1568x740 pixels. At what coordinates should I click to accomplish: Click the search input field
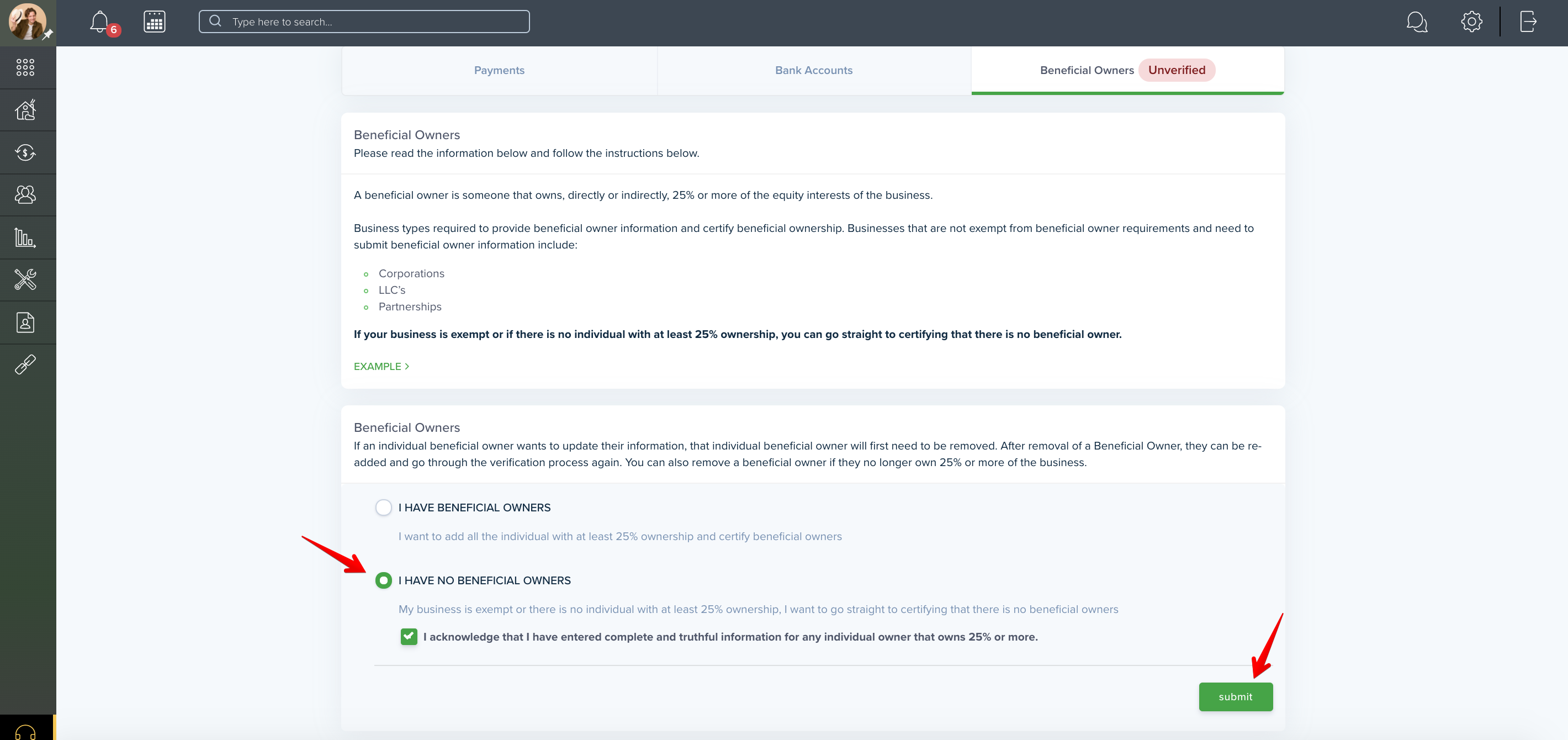click(x=364, y=22)
